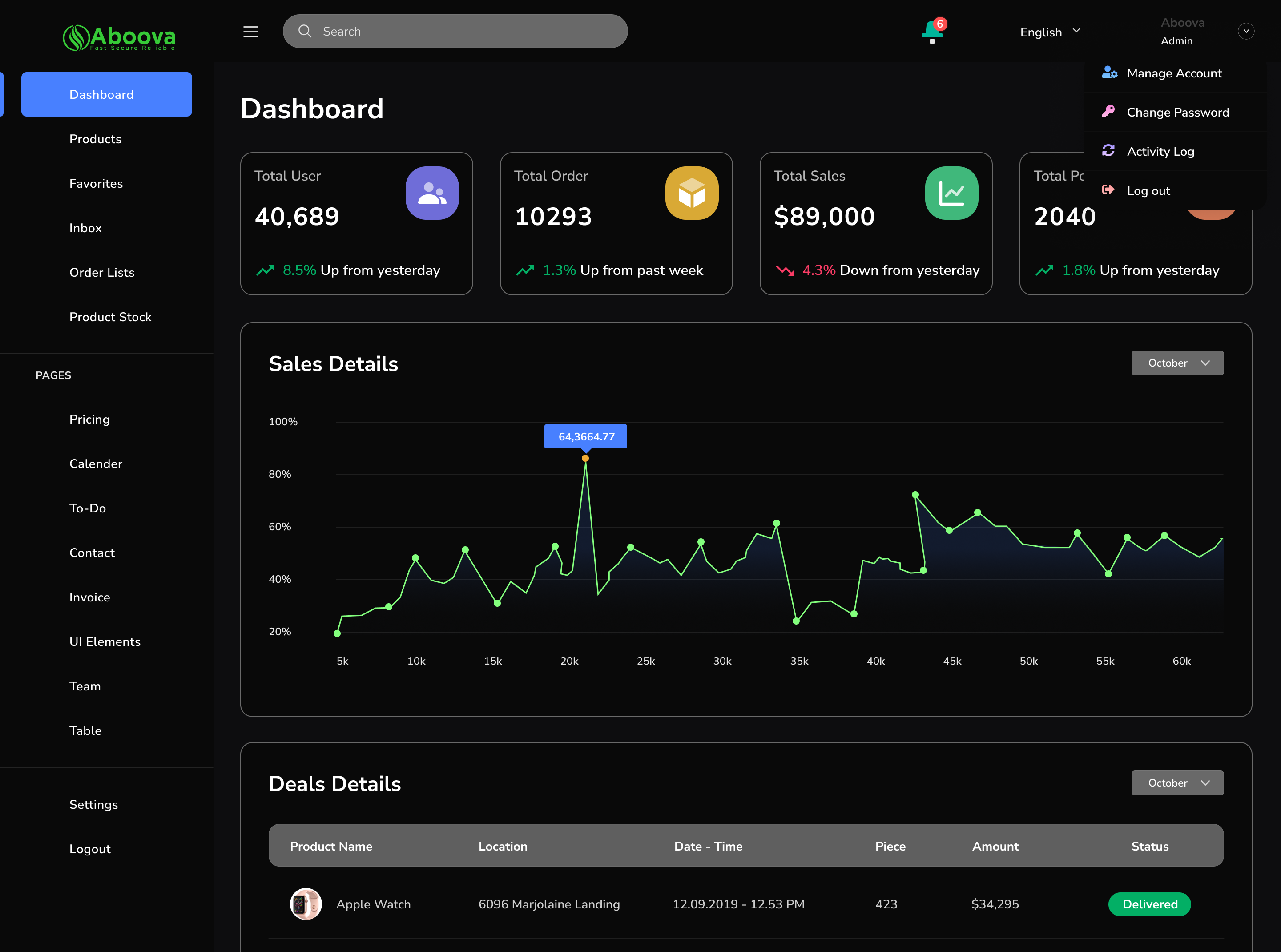
Task: Click the Total Order box icon
Action: point(692,193)
